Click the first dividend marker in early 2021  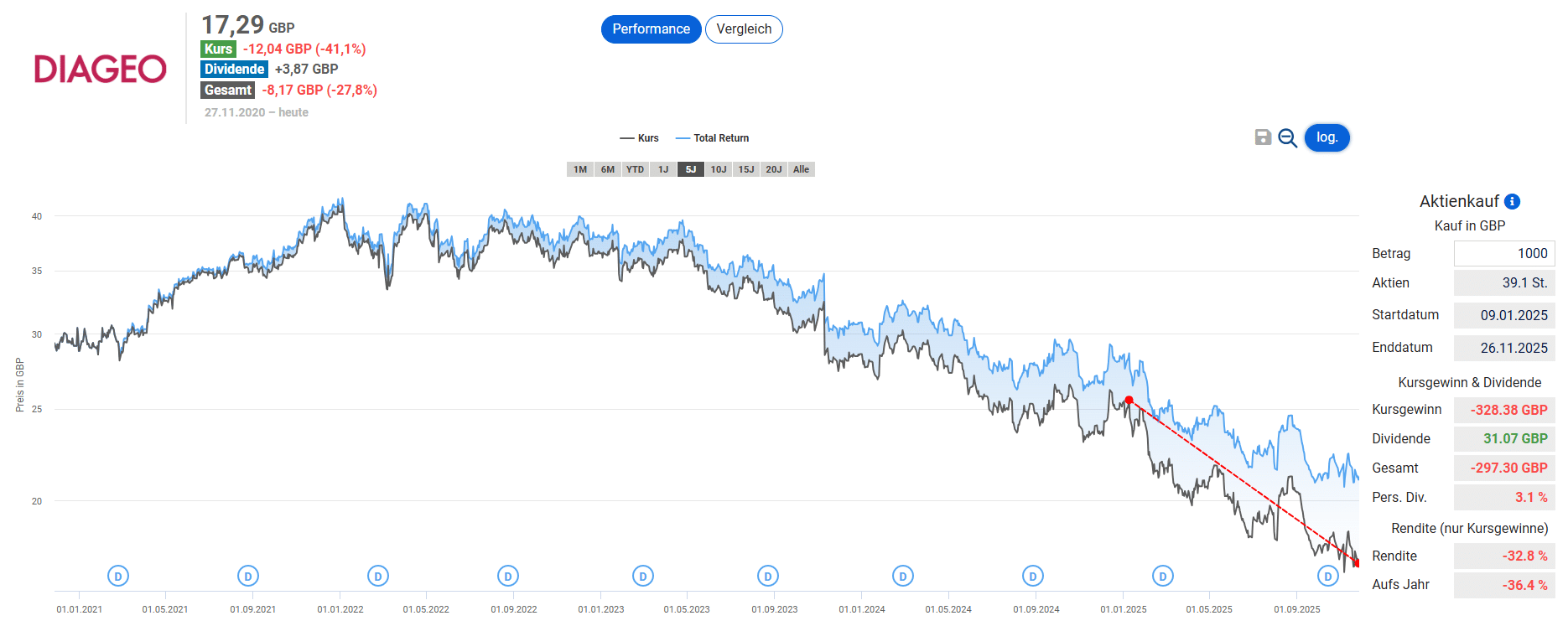(118, 577)
